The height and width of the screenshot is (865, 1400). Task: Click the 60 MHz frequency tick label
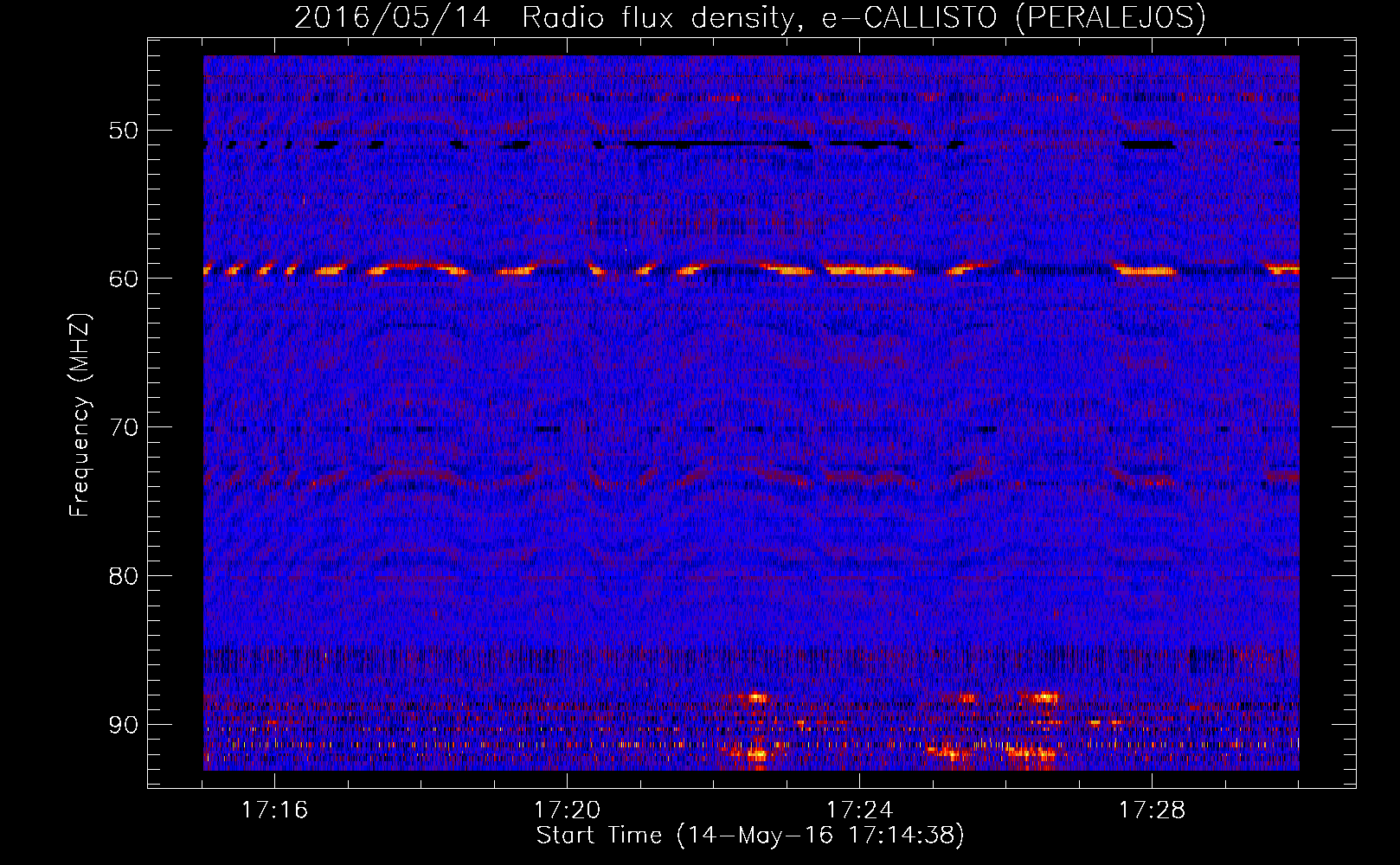[123, 279]
